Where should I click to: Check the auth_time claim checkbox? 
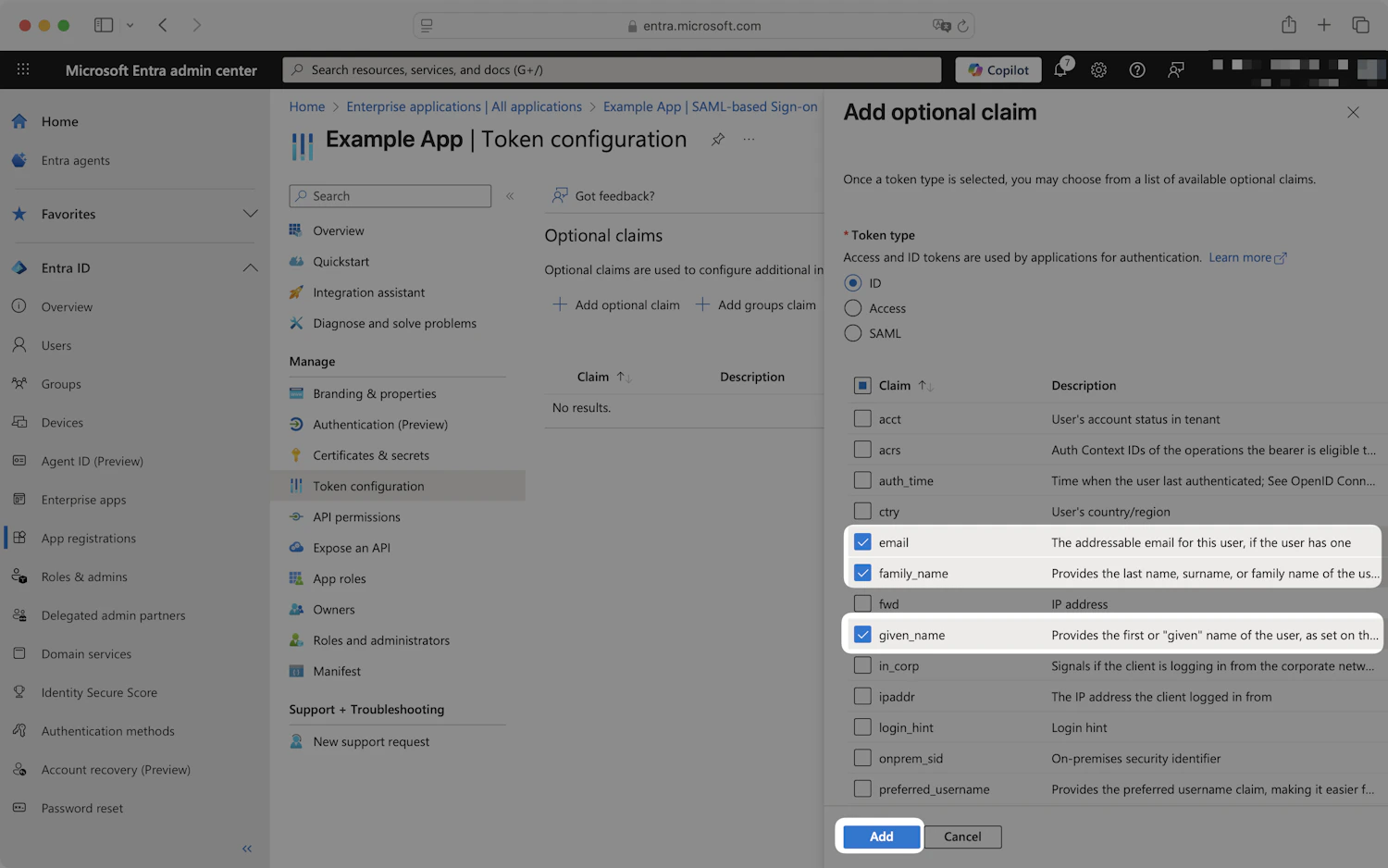(x=862, y=480)
